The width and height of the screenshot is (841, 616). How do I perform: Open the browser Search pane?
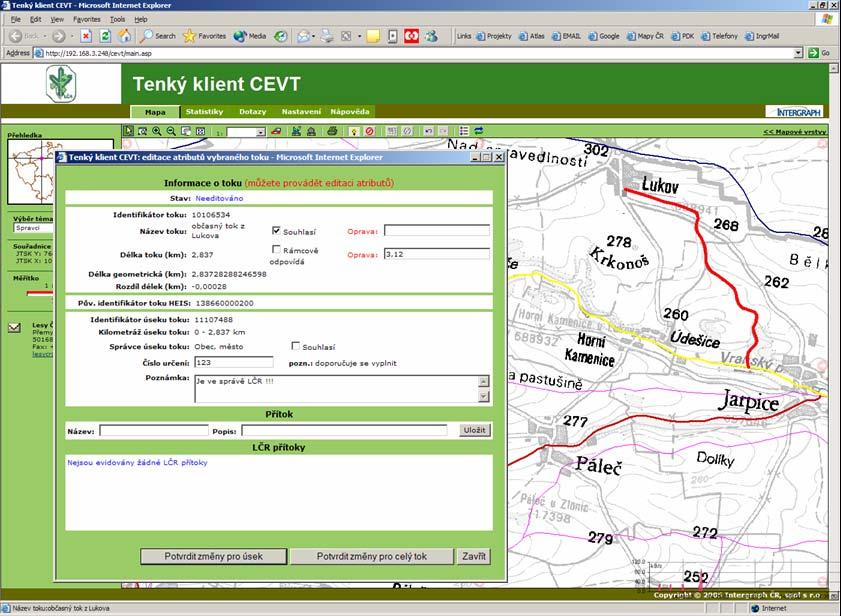pos(158,36)
